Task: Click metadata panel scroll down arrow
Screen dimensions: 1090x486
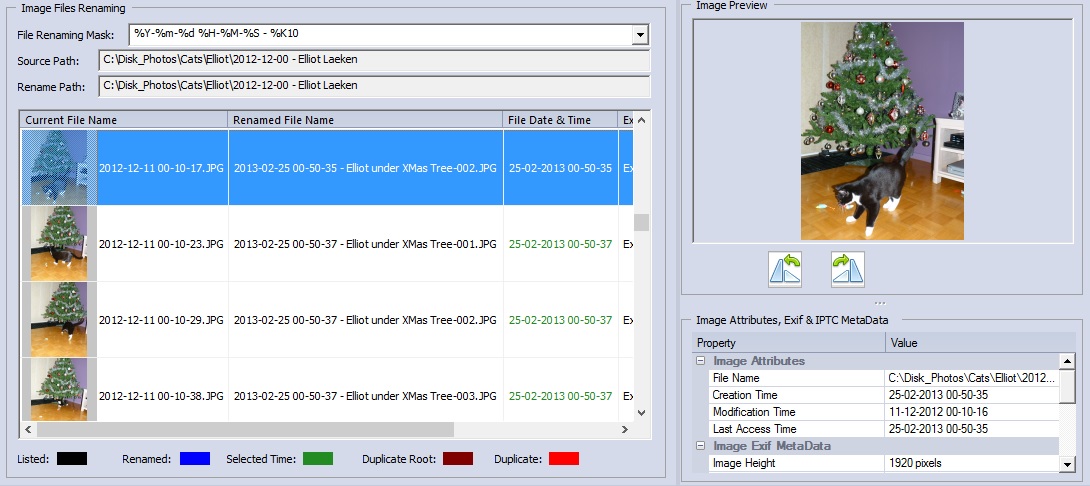Action: 1067,464
